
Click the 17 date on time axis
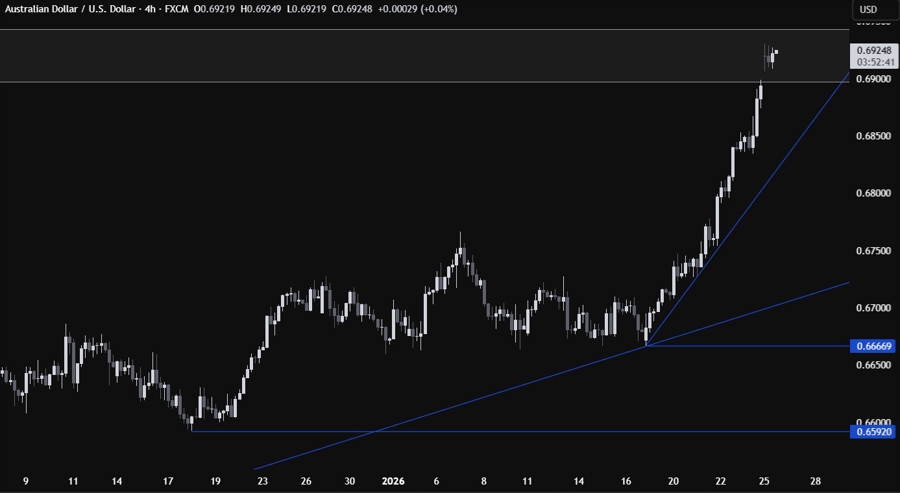[x=168, y=481]
